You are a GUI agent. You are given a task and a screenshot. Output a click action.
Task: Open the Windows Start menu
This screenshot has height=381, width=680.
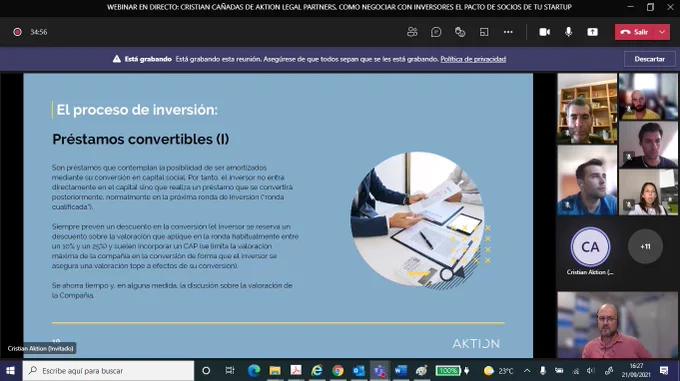[x=10, y=371]
